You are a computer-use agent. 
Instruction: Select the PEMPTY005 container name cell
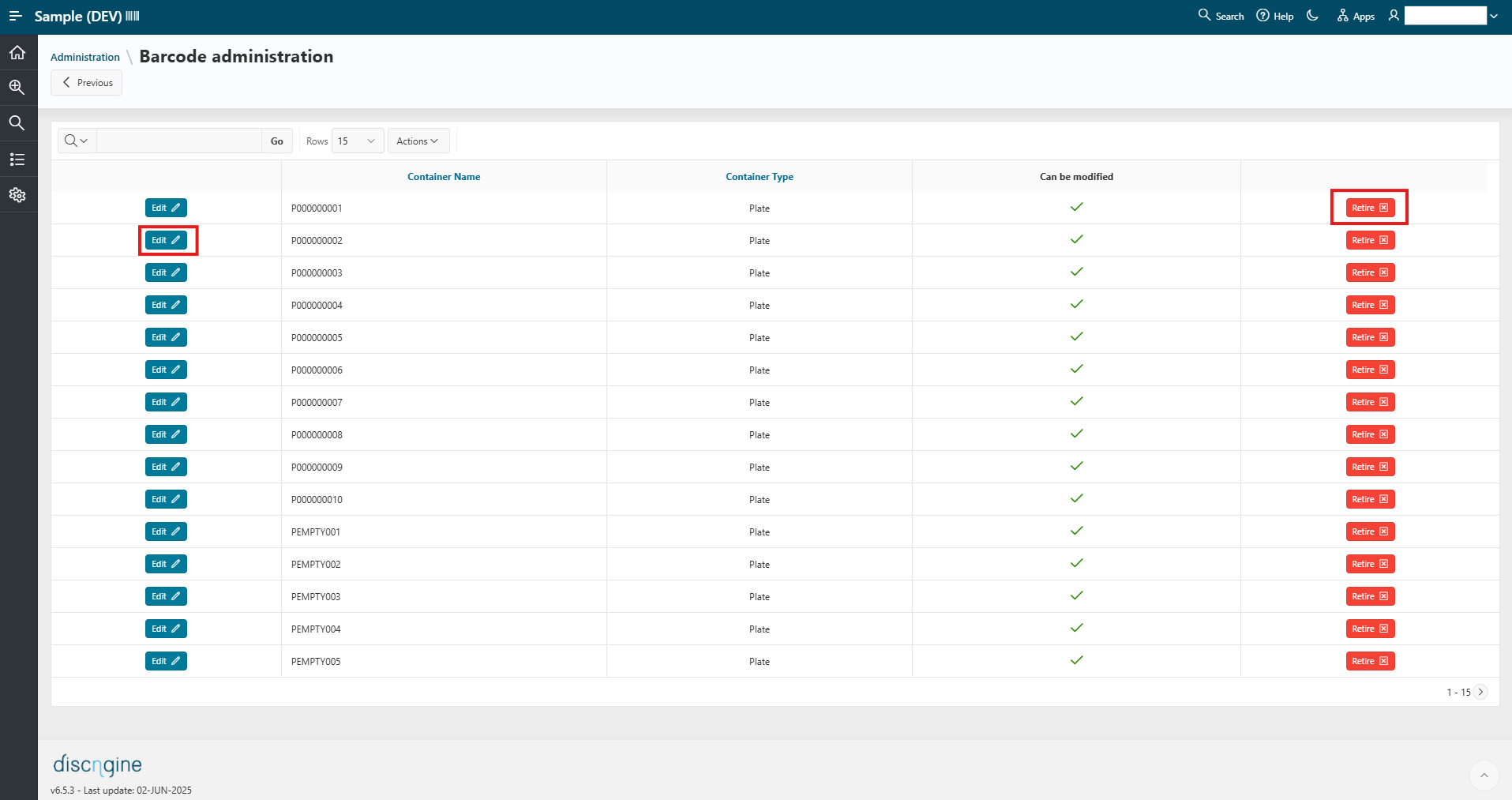[x=444, y=661]
